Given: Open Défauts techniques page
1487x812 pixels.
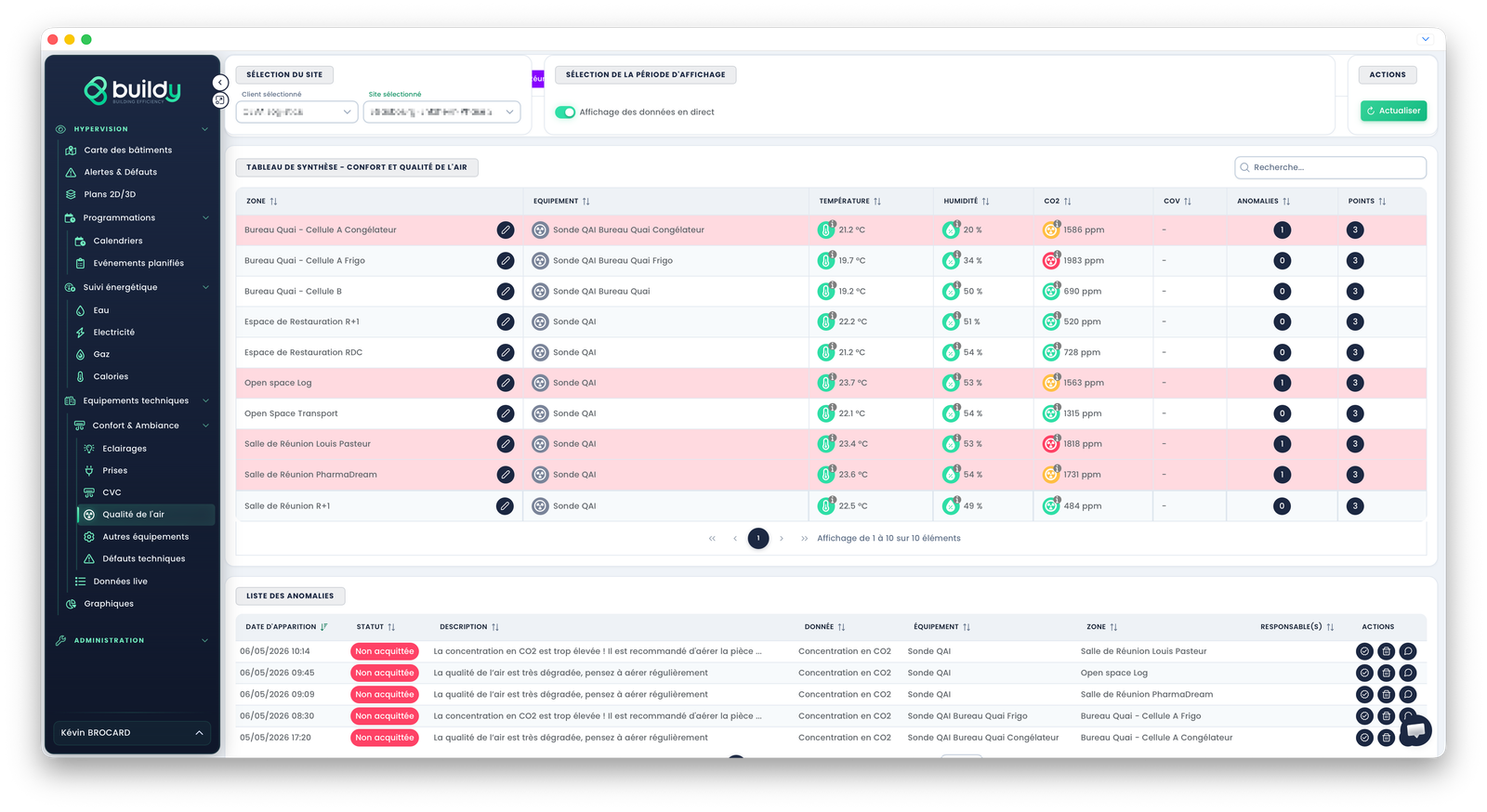Looking at the screenshot, I should click(143, 559).
